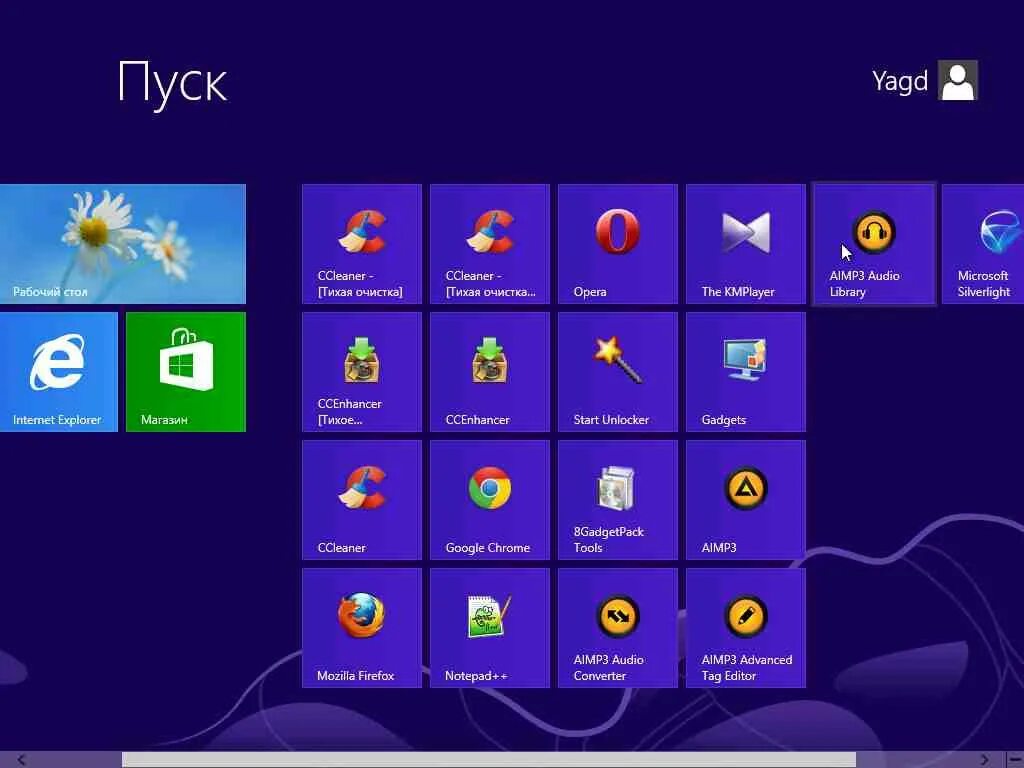Open Microsoft Silverlight tile
Screen dimensions: 1024x768
coord(983,244)
